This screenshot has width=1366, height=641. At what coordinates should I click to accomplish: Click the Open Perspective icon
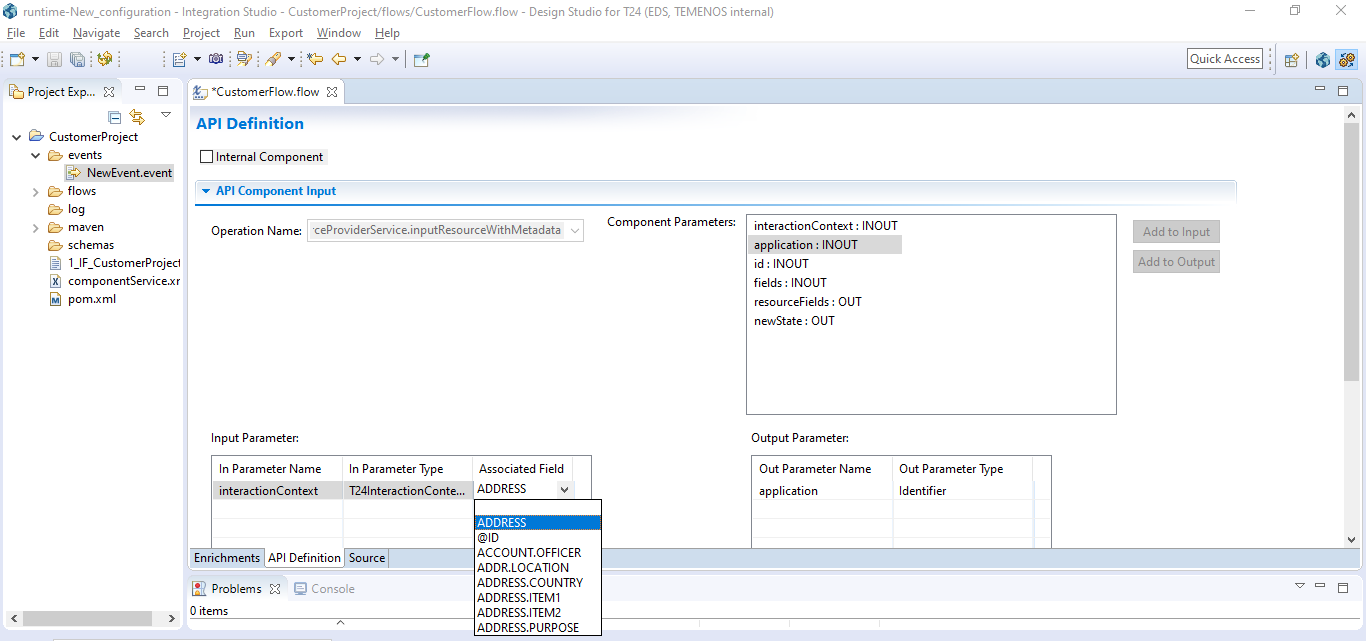[1291, 60]
